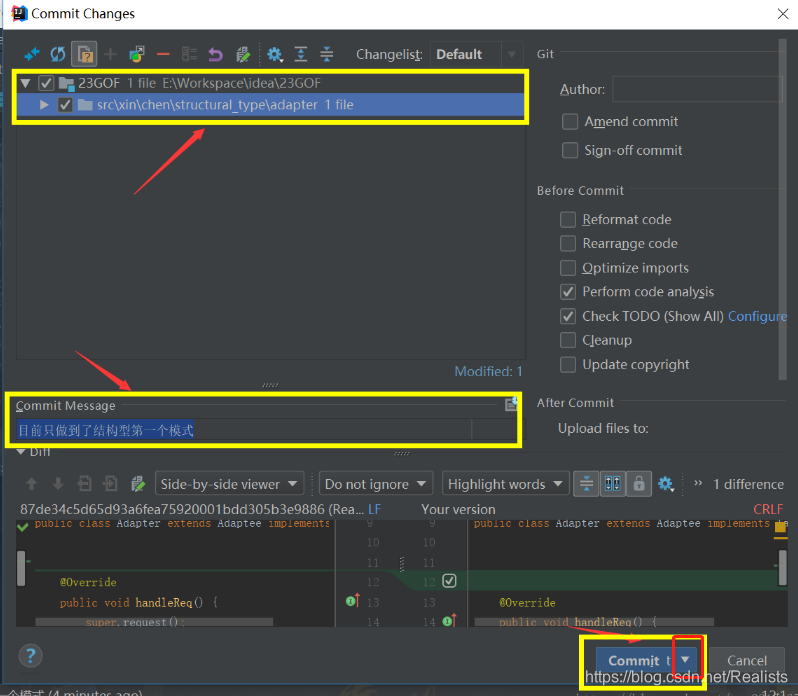Open the blue gear settings icon in changes toolbar
The height and width of the screenshot is (696, 798).
click(275, 54)
